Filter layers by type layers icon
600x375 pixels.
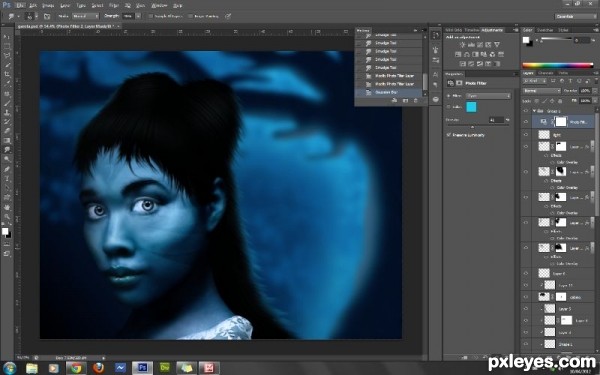[571, 81]
